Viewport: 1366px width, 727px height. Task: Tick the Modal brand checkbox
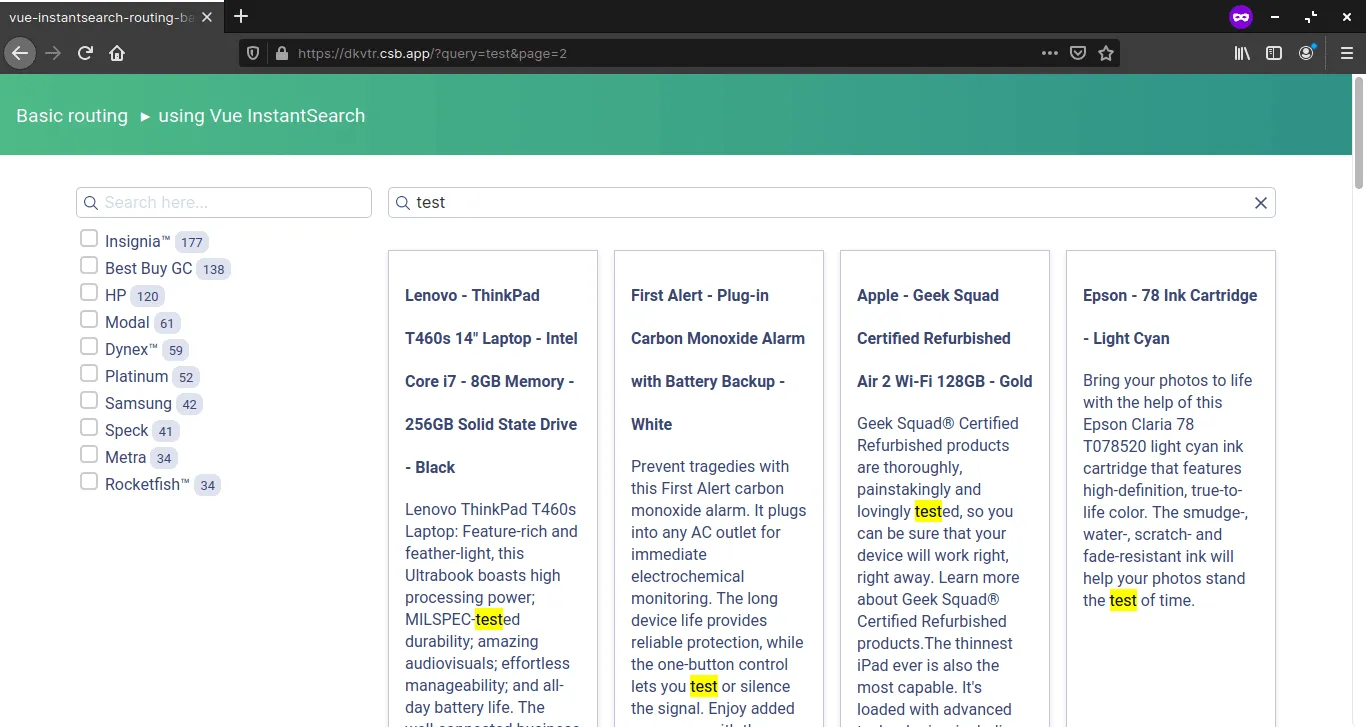(x=89, y=319)
